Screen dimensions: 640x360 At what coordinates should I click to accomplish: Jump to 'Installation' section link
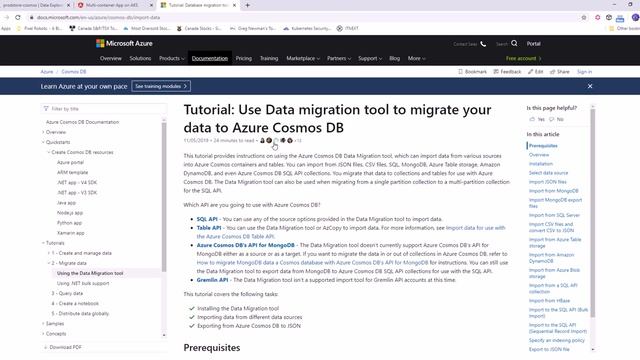541,164
